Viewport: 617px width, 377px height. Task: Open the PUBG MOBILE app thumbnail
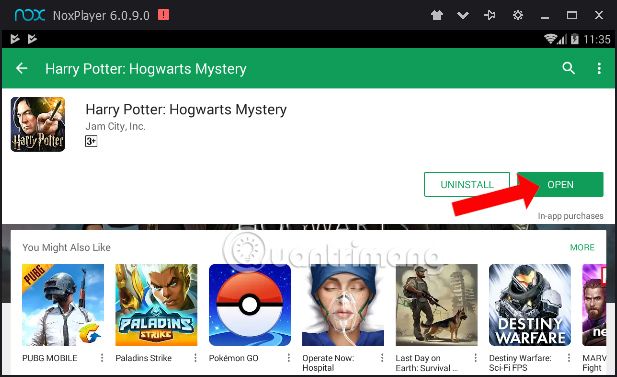pos(63,305)
